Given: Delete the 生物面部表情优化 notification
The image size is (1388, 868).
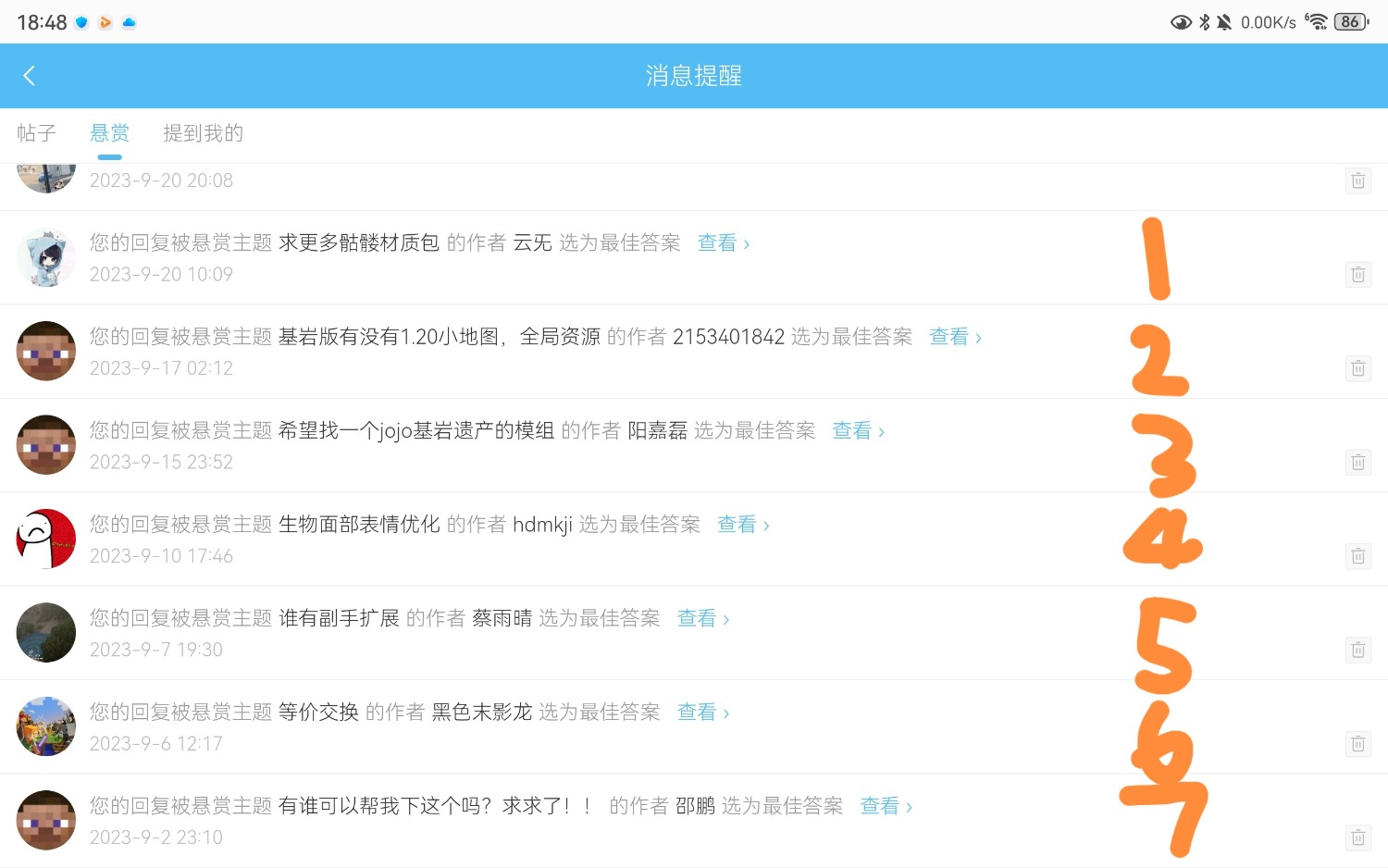Looking at the screenshot, I should (x=1357, y=556).
